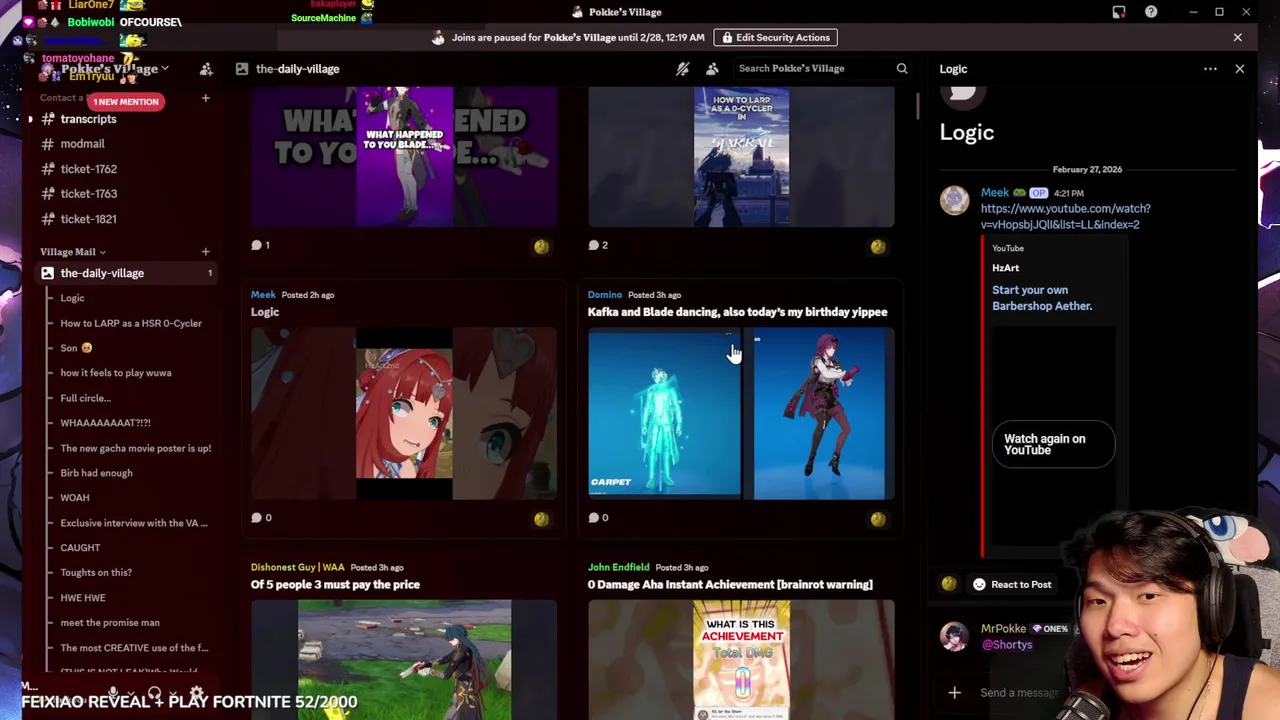Open the invite members icon beside server name

pyautogui.click(x=206, y=69)
